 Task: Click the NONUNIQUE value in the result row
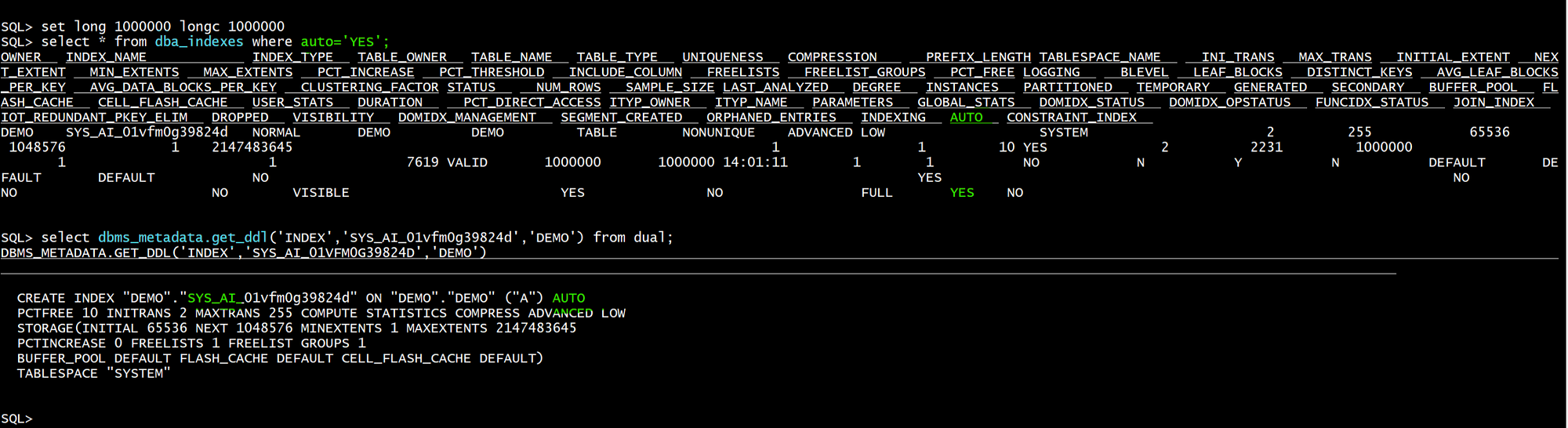coord(719,132)
